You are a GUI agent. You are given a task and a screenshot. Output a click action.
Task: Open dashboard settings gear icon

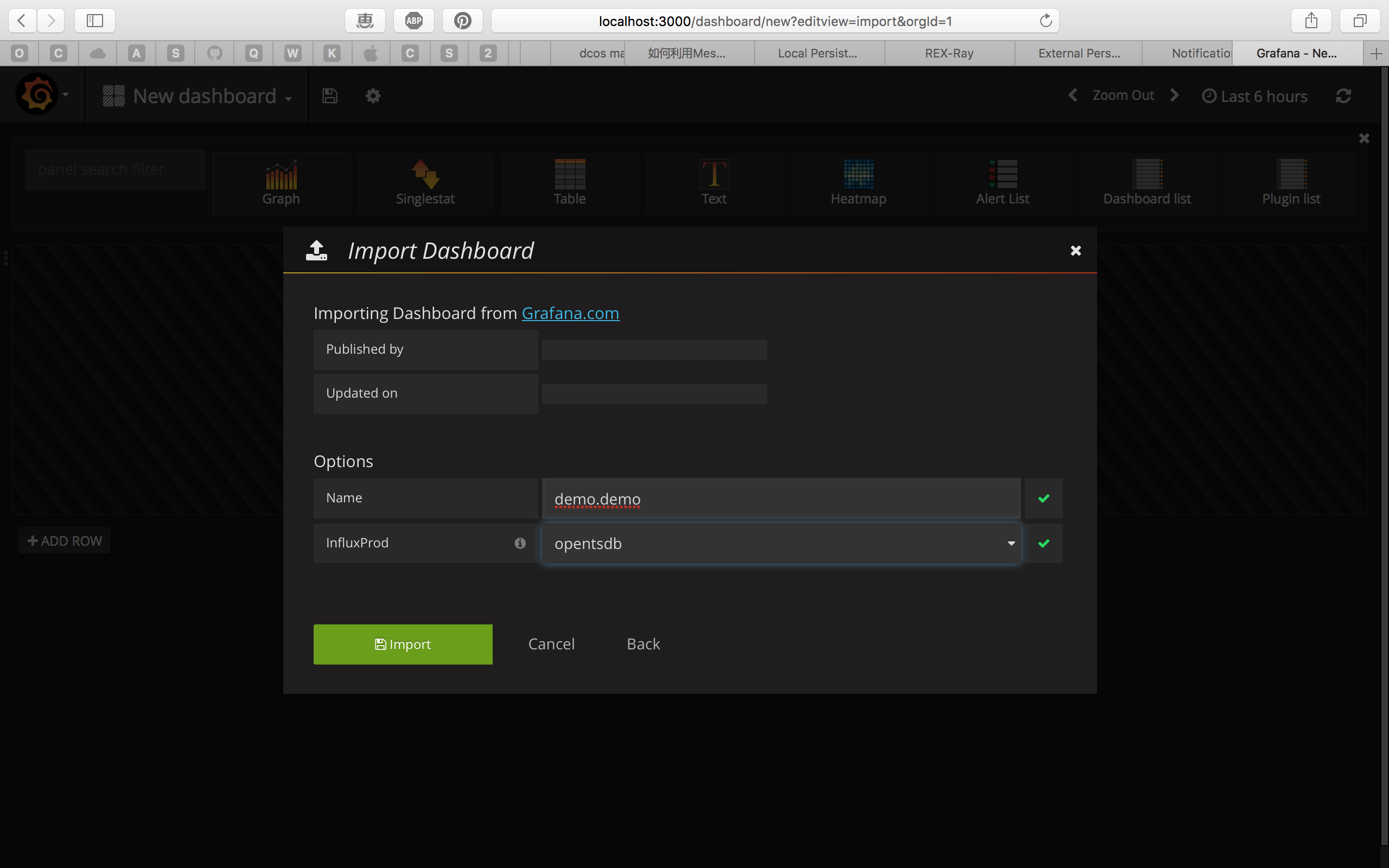pos(373,95)
